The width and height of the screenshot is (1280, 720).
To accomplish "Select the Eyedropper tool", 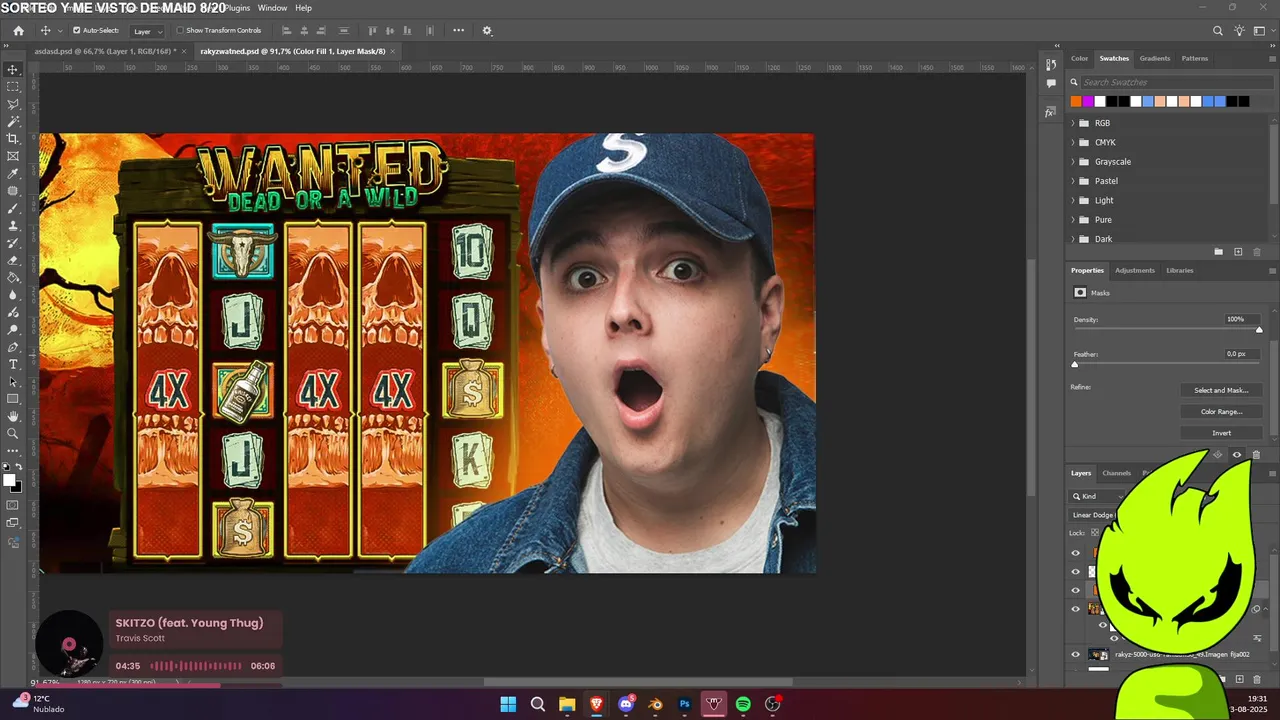I will coord(13,174).
